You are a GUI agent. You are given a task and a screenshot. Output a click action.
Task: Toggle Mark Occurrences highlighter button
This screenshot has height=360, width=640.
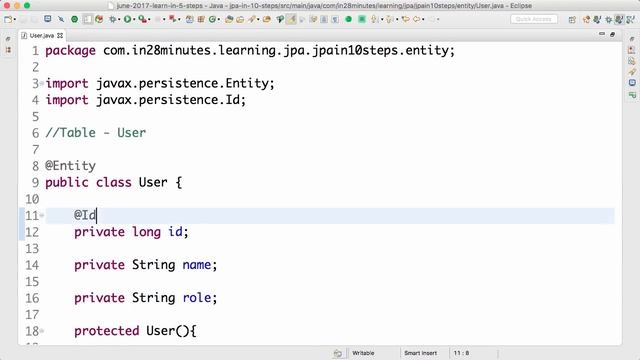tap(291, 19)
